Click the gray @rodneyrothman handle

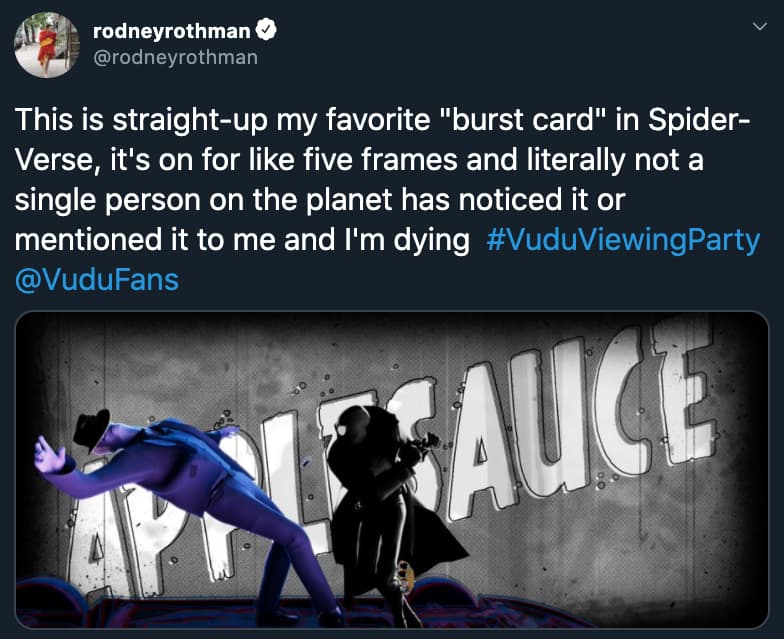tap(175, 57)
